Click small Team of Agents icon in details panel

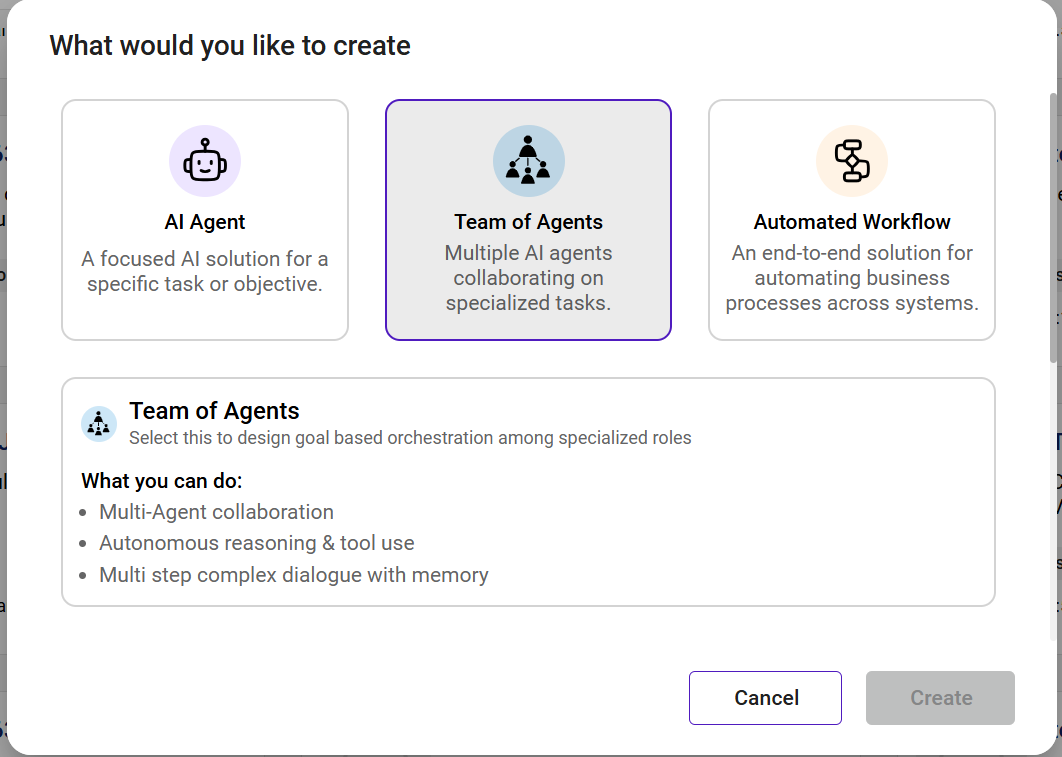click(99, 424)
